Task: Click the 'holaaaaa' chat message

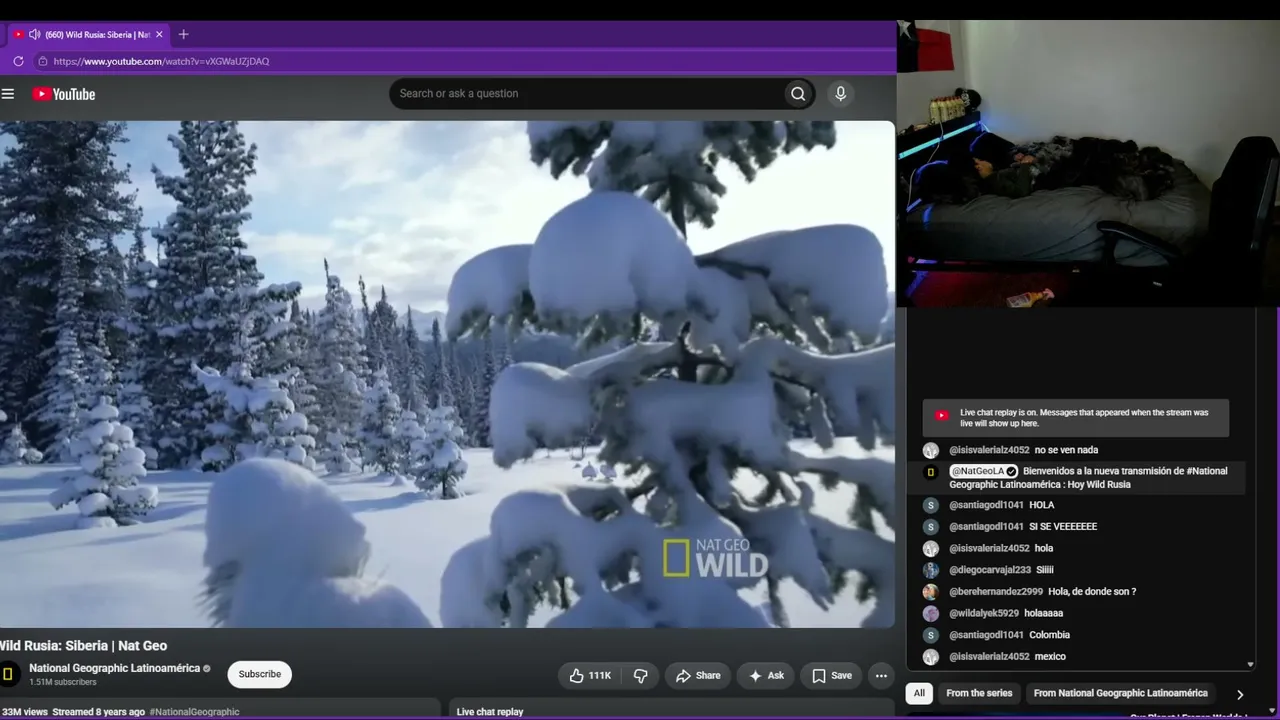Action: point(1043,613)
